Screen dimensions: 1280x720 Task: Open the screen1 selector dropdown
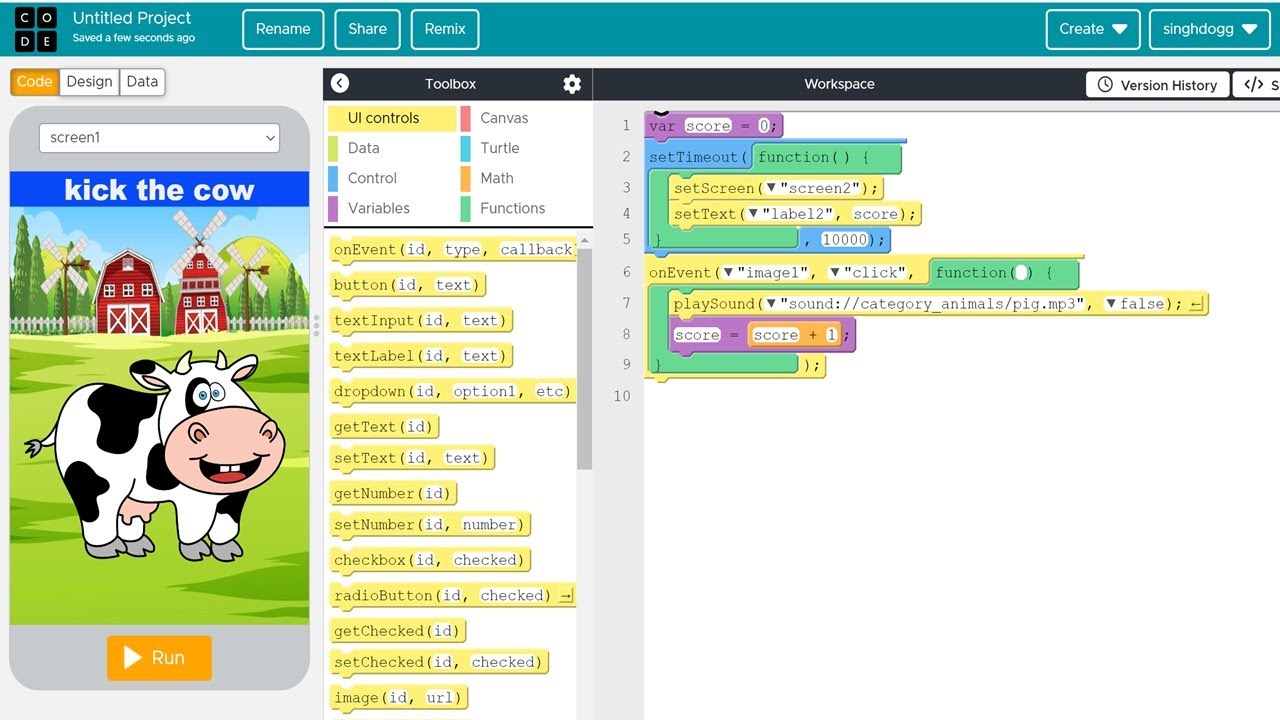(x=159, y=138)
